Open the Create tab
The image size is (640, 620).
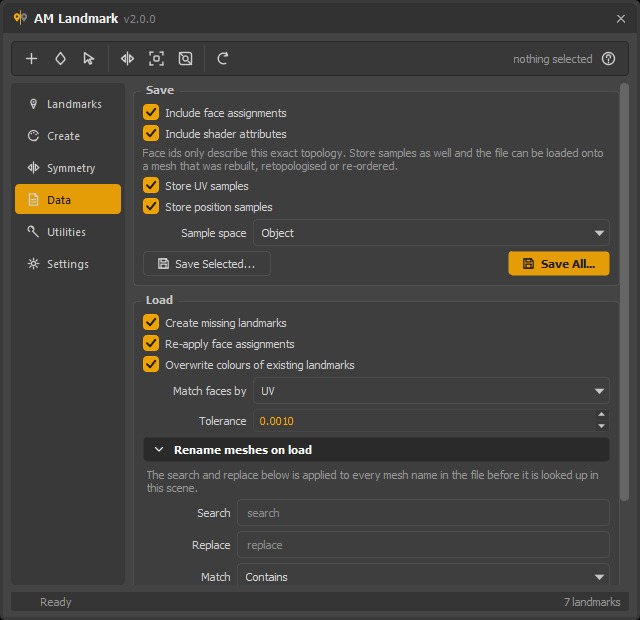click(68, 136)
